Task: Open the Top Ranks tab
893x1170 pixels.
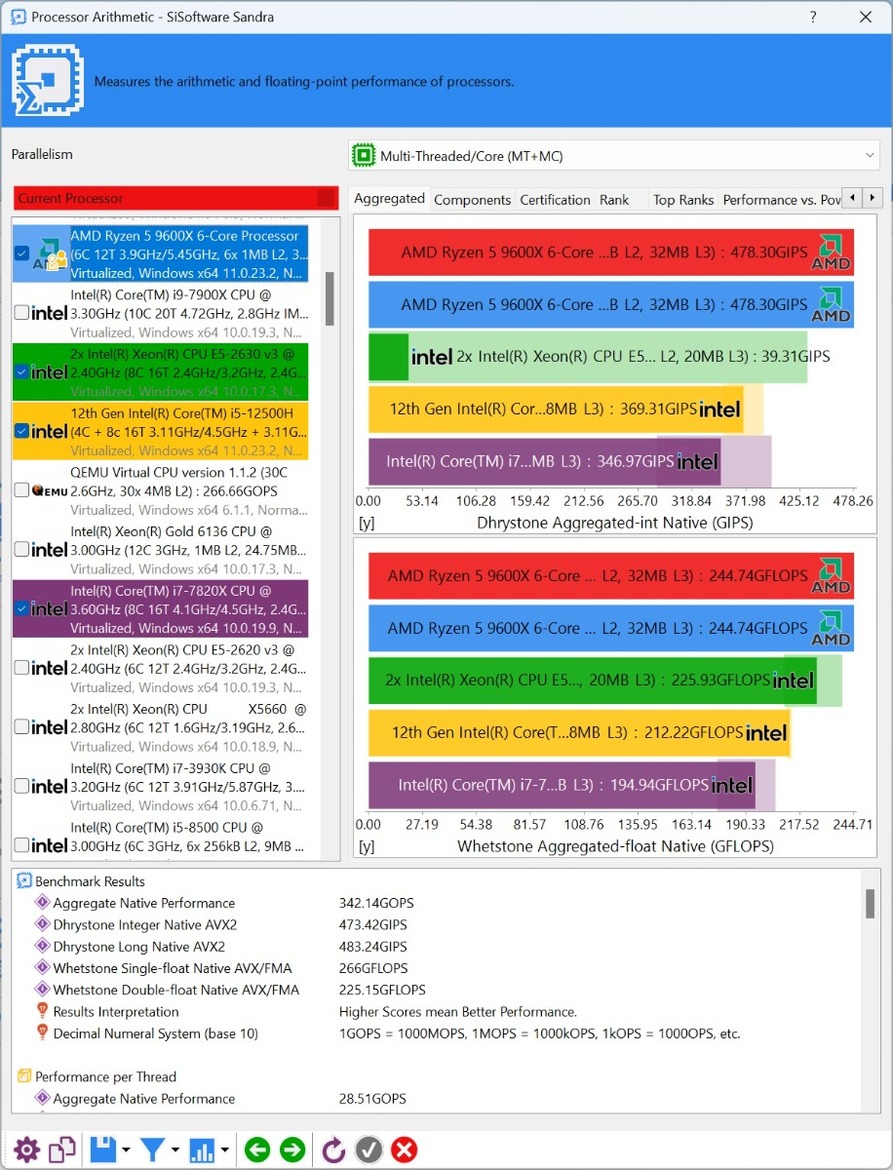Action: pyautogui.click(x=683, y=200)
